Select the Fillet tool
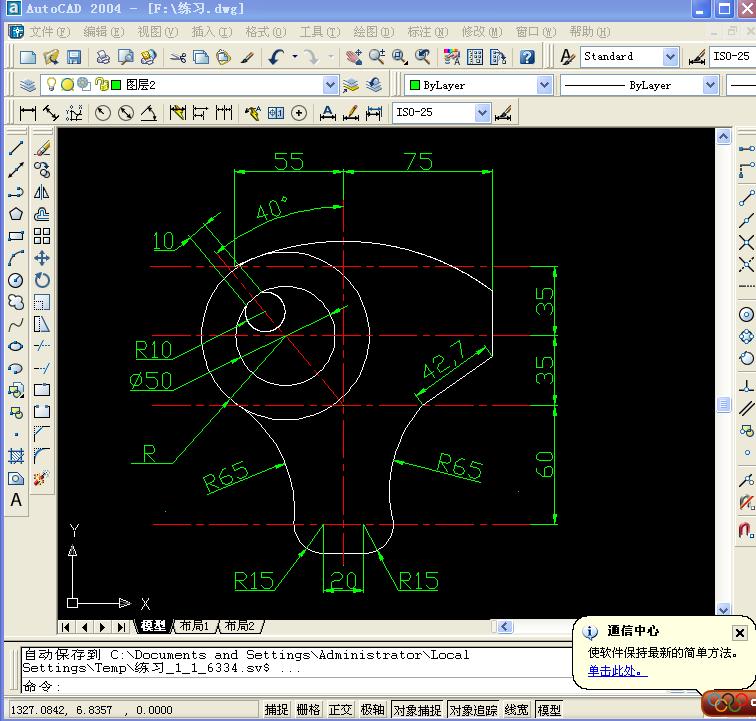This screenshot has height=721, width=756. pos(42,456)
